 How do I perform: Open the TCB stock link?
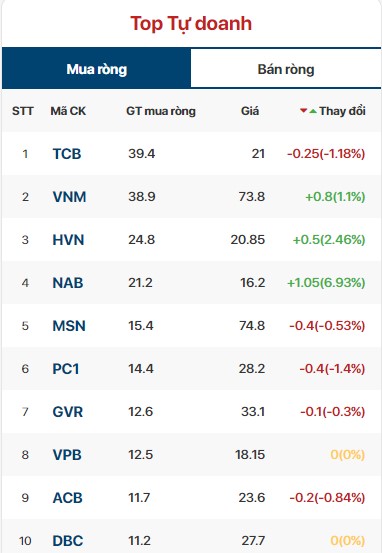(x=67, y=154)
